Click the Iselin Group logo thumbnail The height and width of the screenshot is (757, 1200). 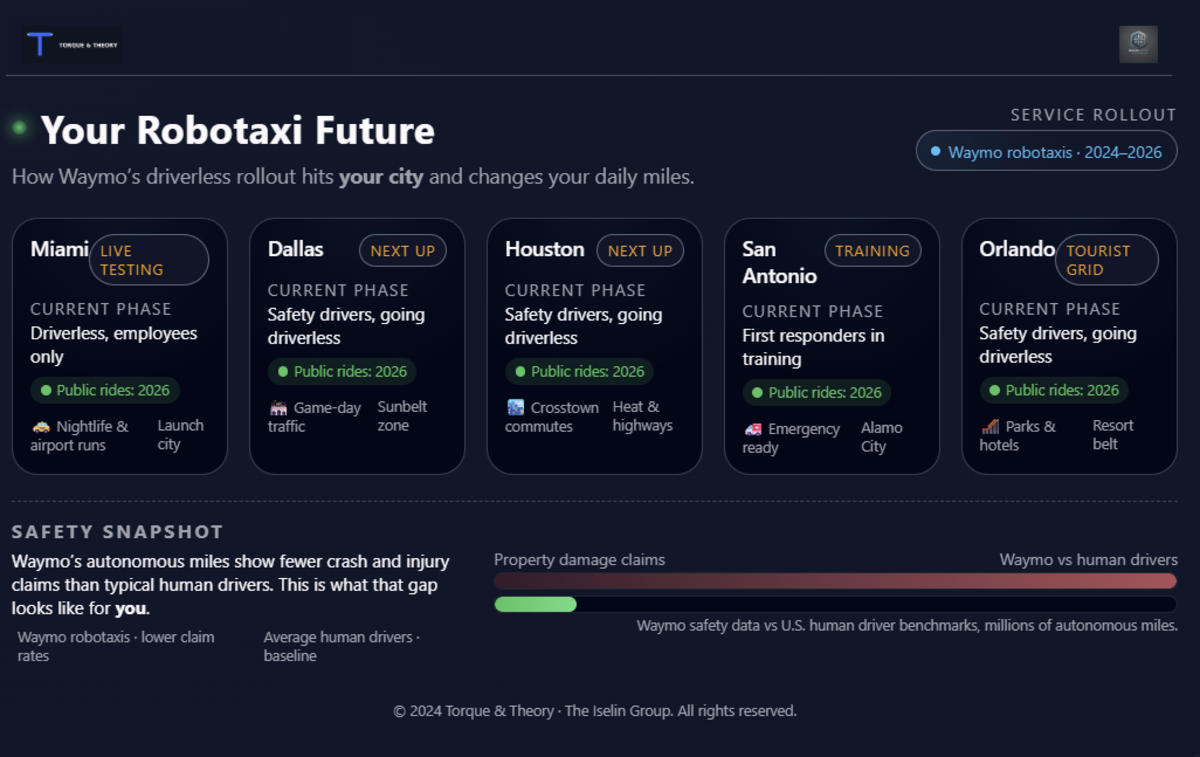(1138, 44)
